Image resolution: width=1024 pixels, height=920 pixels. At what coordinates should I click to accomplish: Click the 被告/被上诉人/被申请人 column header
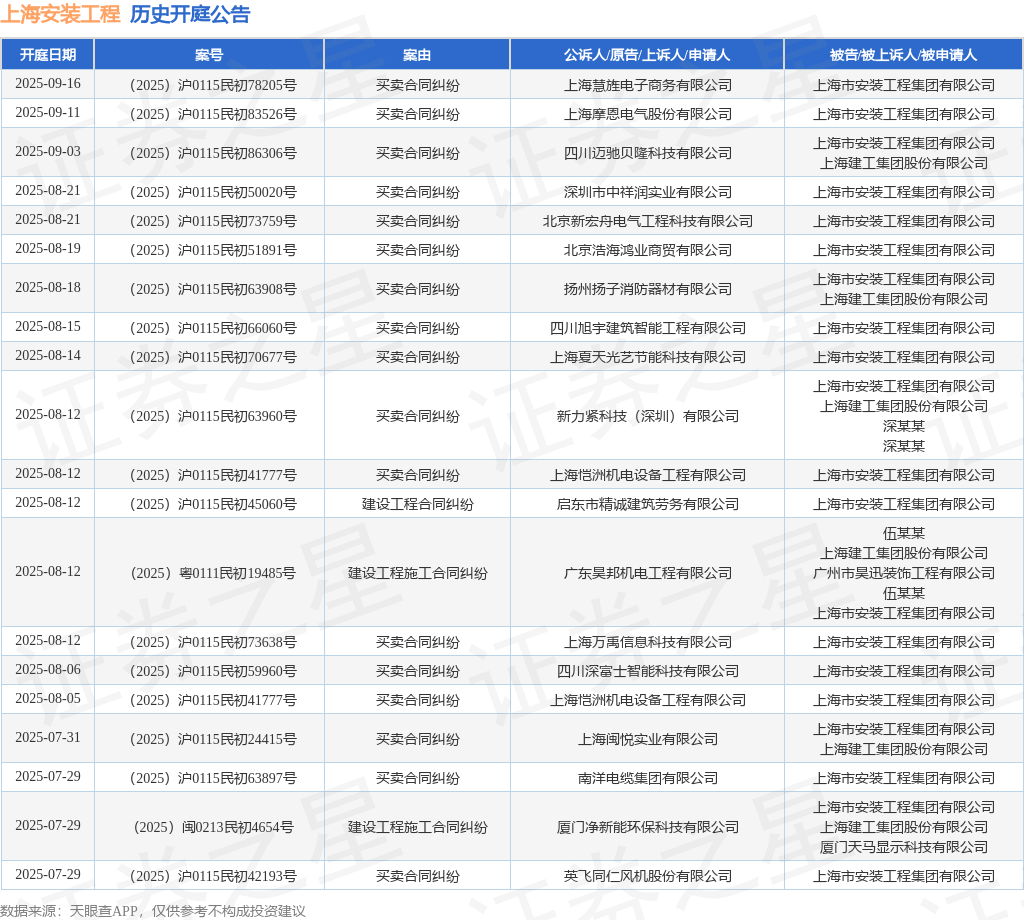[903, 55]
